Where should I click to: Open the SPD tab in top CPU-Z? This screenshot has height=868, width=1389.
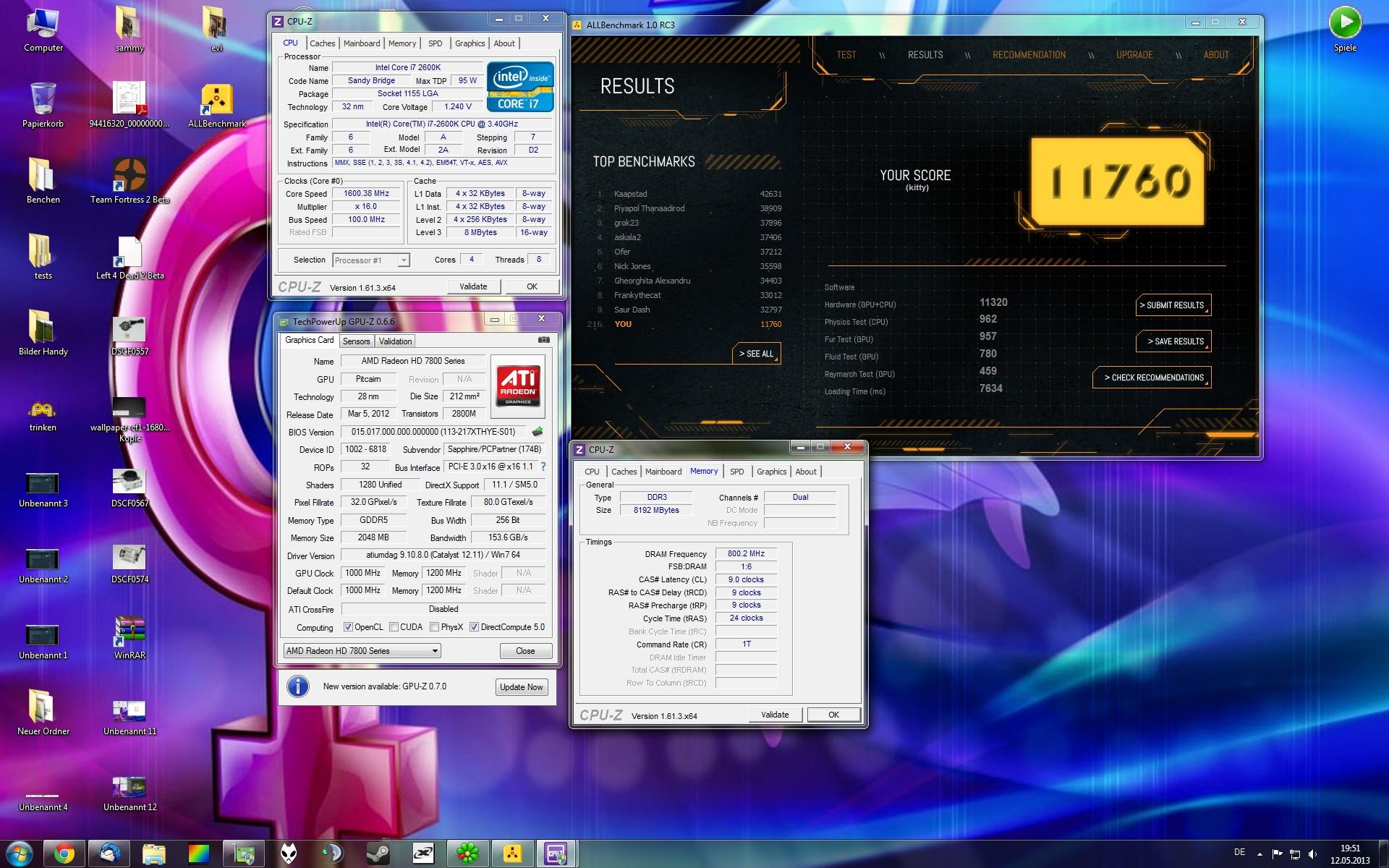(435, 43)
